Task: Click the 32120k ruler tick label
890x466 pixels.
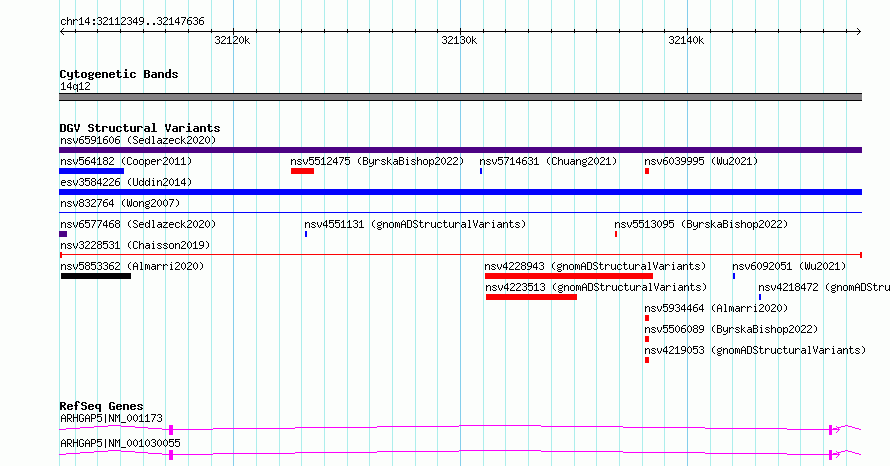Action: pyautogui.click(x=232, y=40)
